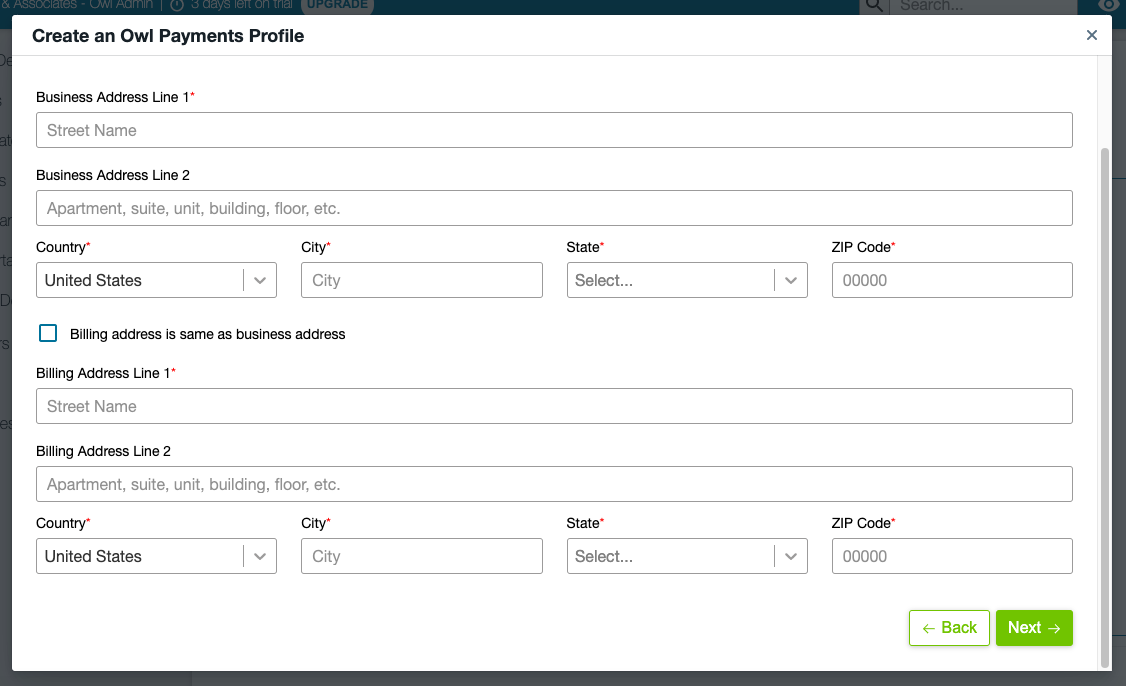Image resolution: width=1126 pixels, height=686 pixels.
Task: Click the dialog's vertical scrollbar
Action: coord(1104,407)
